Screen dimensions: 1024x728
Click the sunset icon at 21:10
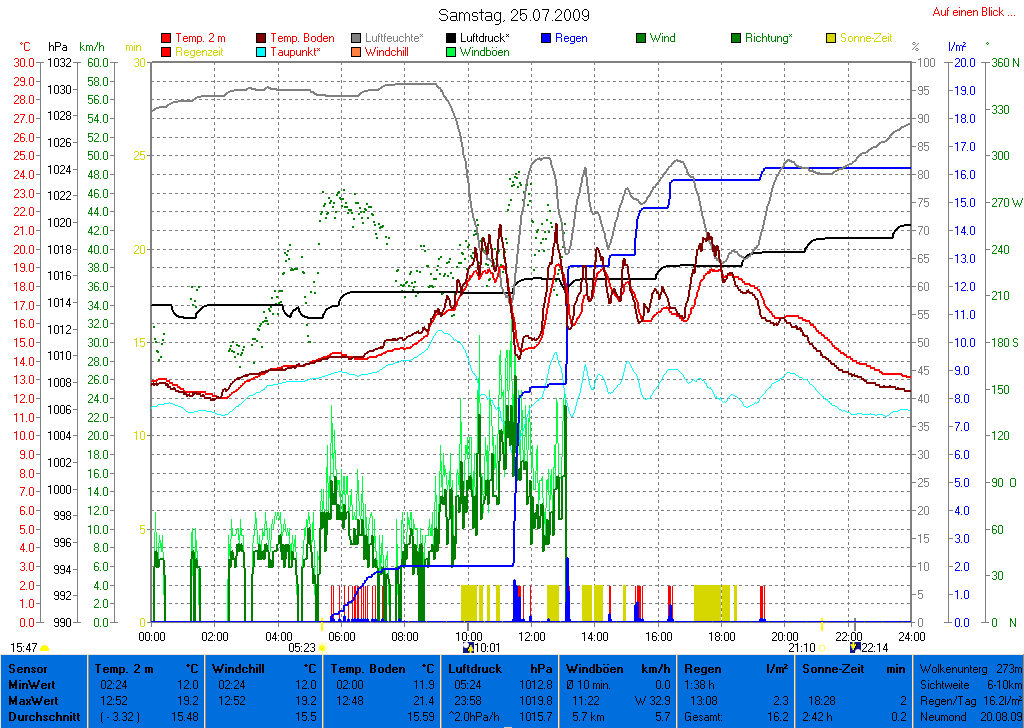[x=823, y=649]
